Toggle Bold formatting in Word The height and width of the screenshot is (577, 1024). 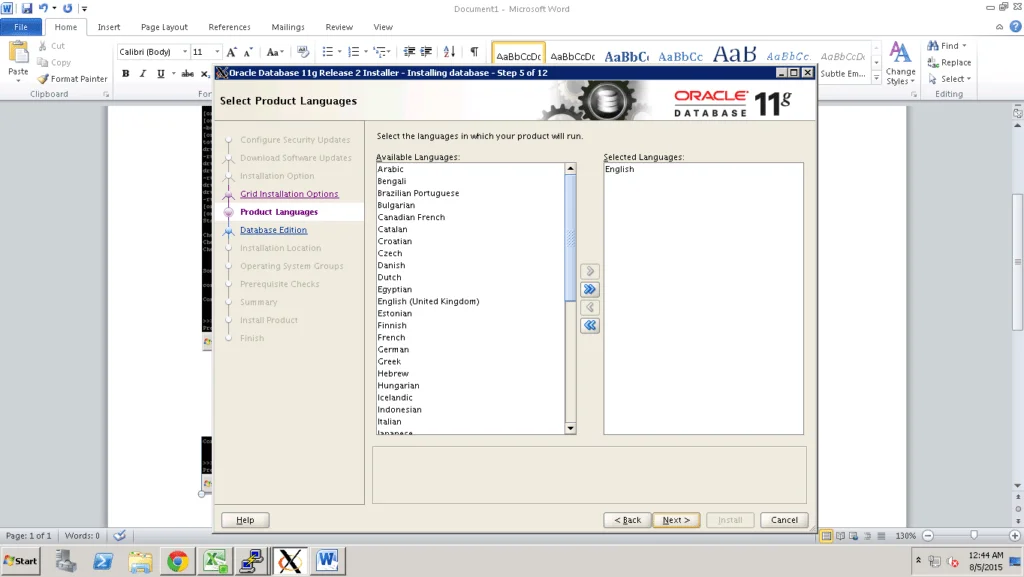125,74
